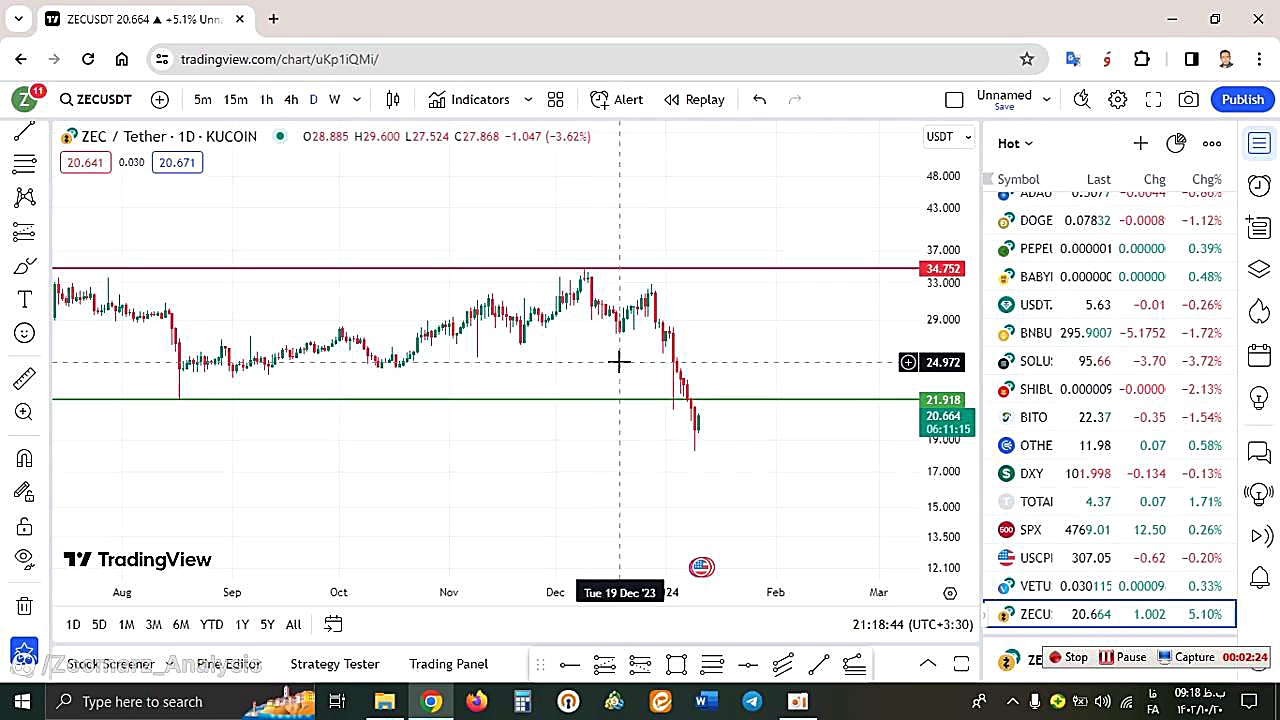Open the ZECUSDT symbol search
Screen dimensions: 1280x720
tap(96, 99)
